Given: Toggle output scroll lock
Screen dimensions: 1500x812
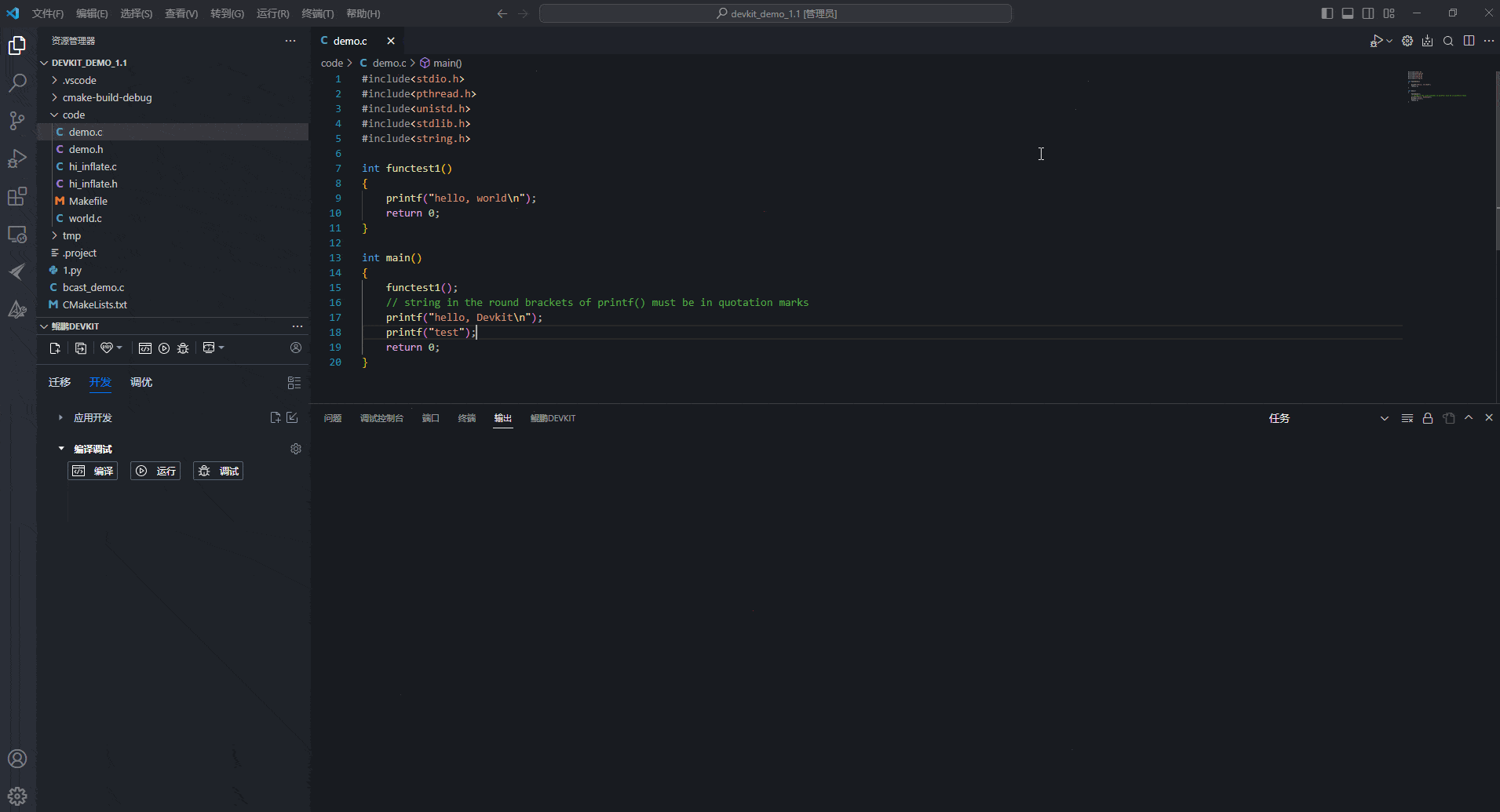Looking at the screenshot, I should [1428, 418].
